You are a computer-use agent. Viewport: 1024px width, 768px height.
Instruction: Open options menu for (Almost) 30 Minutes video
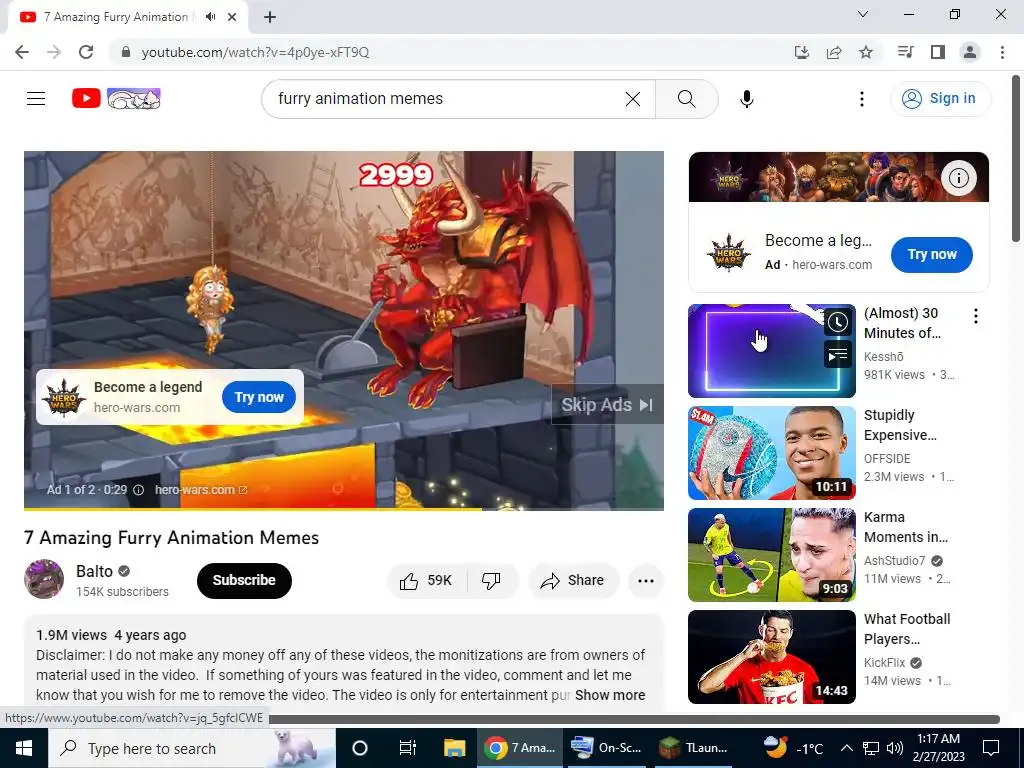976,317
